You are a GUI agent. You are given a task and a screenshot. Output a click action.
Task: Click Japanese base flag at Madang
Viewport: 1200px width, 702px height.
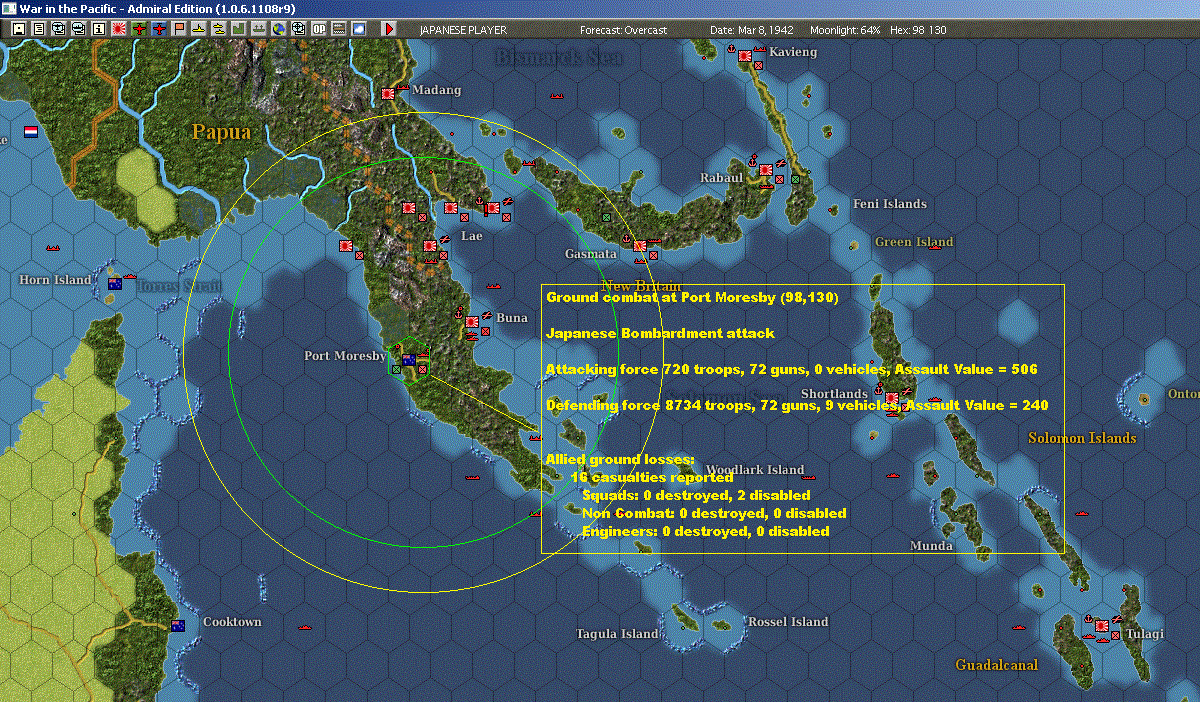(389, 94)
